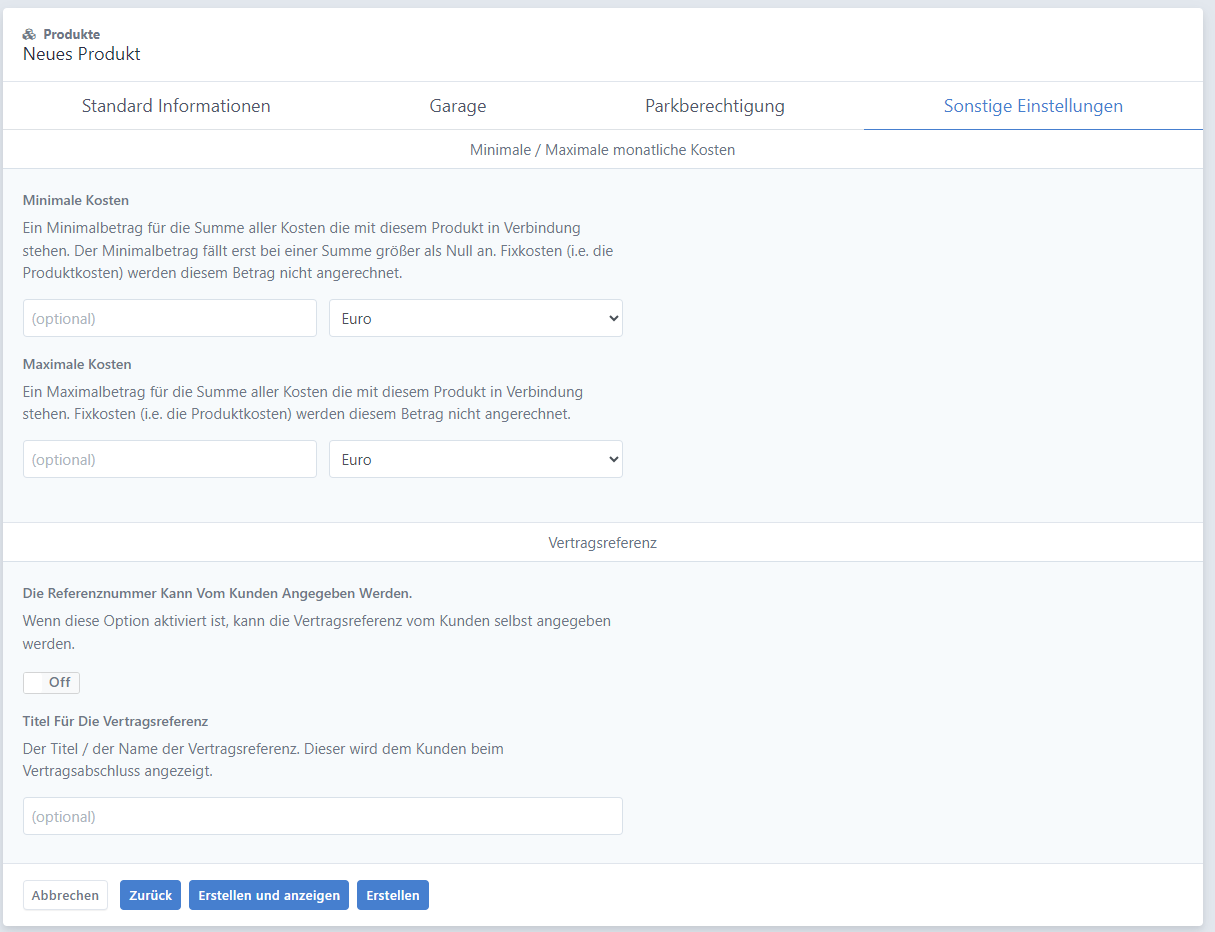Toggle the Referenznummer Off switch
The height and width of the screenshot is (932, 1215).
click(x=51, y=682)
